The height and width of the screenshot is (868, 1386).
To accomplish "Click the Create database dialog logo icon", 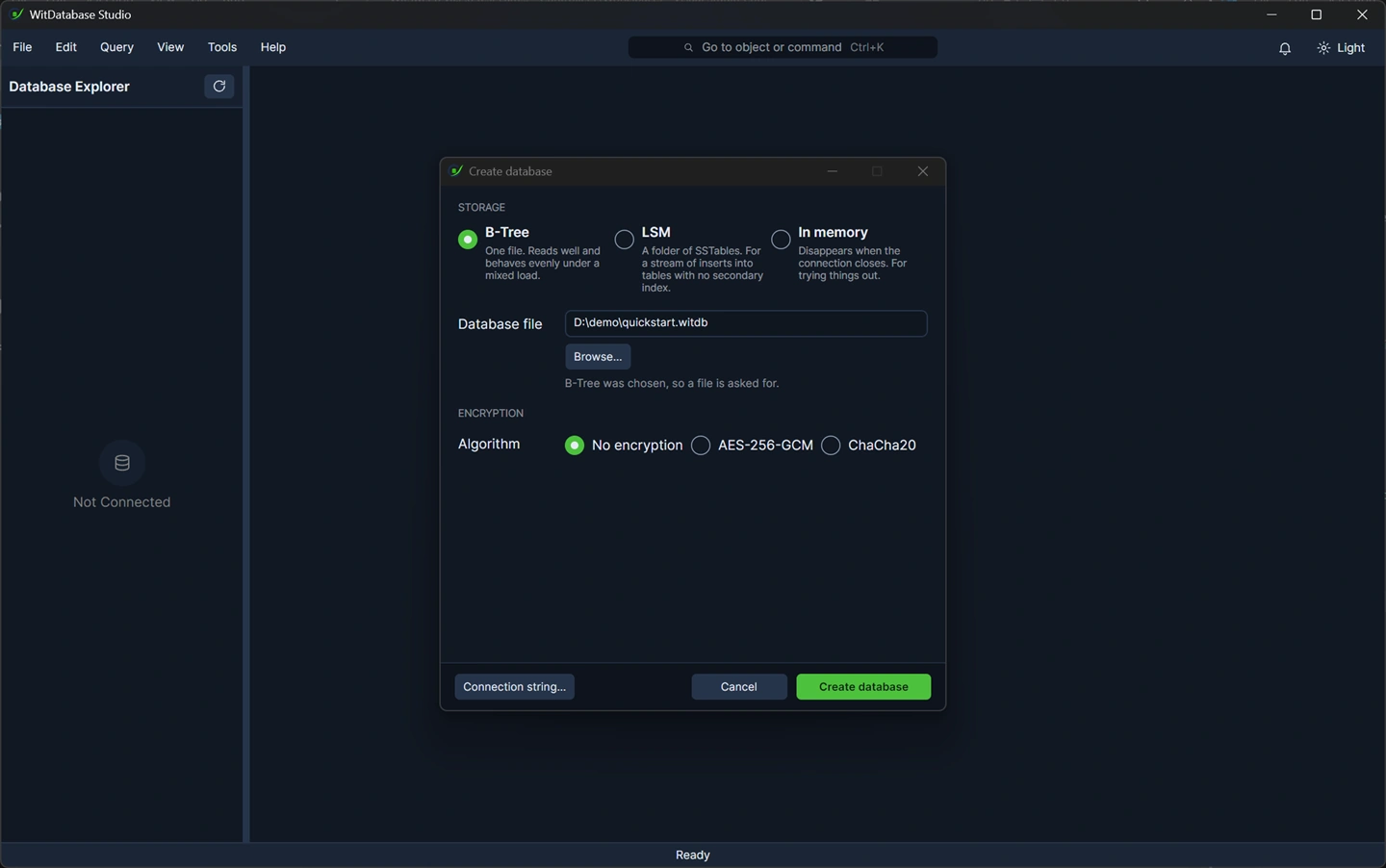I will click(456, 171).
